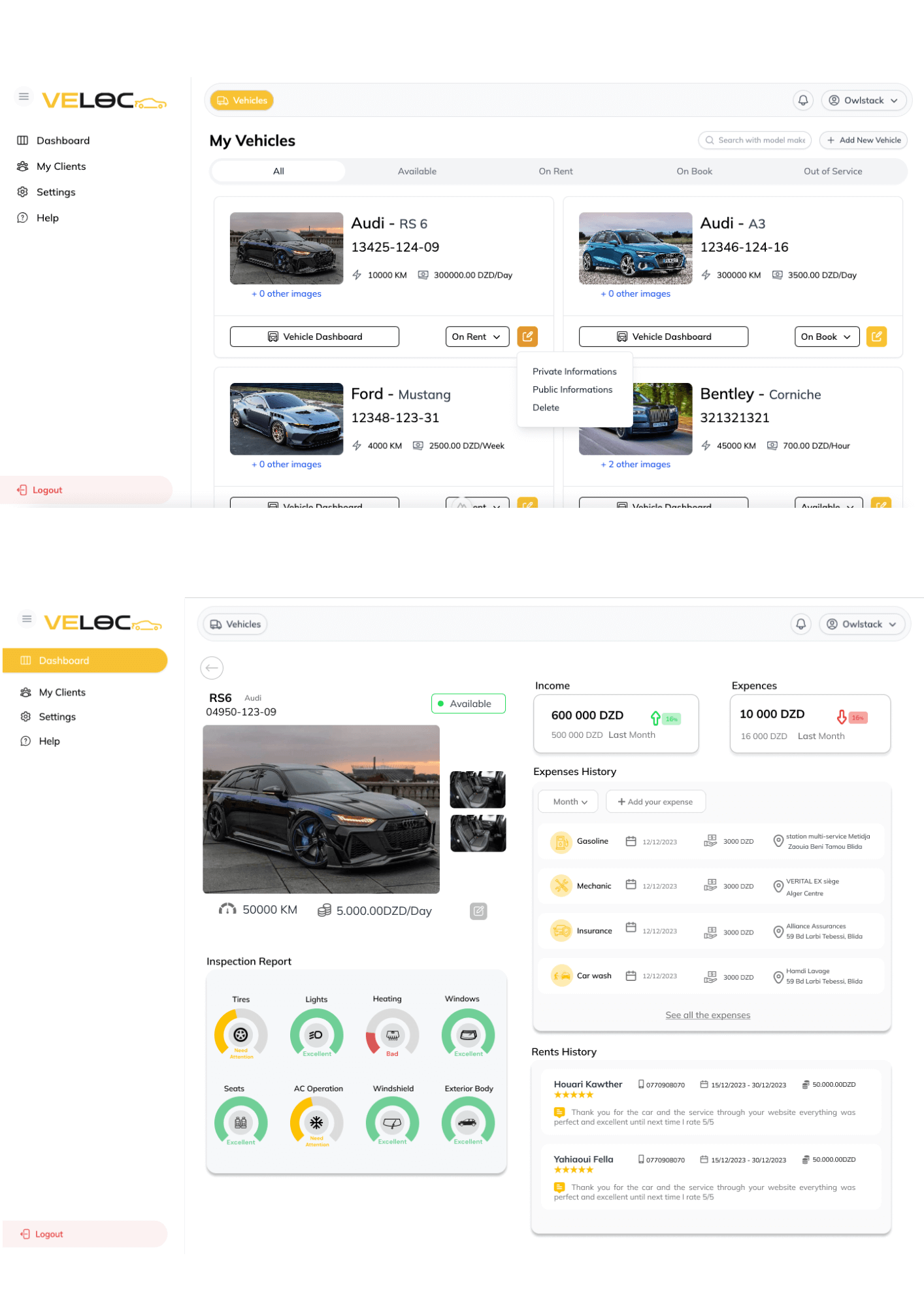
Task: Choose Private Informations from popup menu
Action: point(574,371)
